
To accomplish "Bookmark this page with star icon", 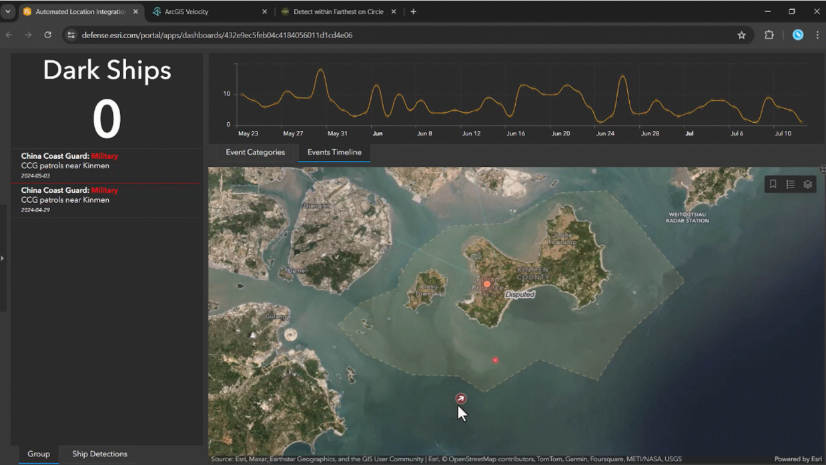I will point(741,35).
